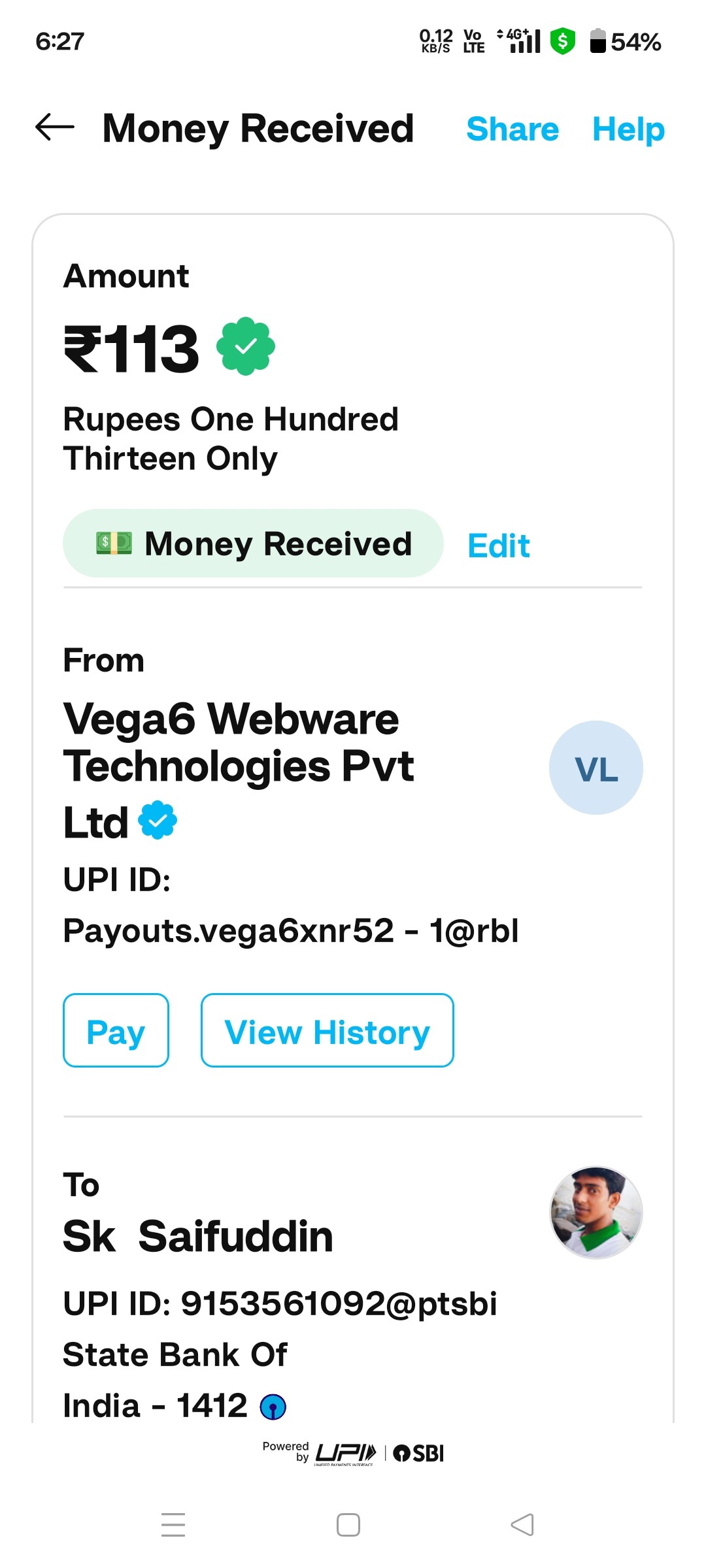Tap the Android home square icon

coord(348,1524)
